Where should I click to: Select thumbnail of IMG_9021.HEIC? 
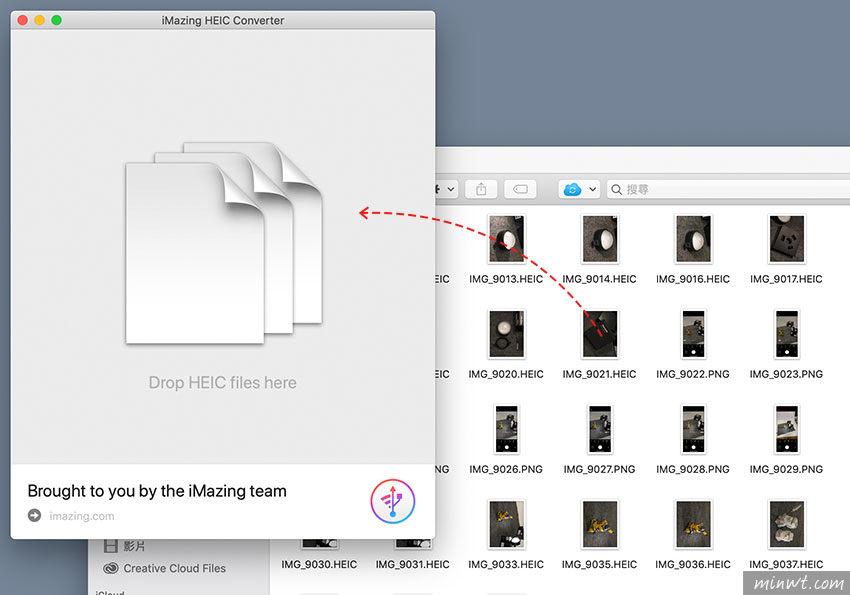600,334
